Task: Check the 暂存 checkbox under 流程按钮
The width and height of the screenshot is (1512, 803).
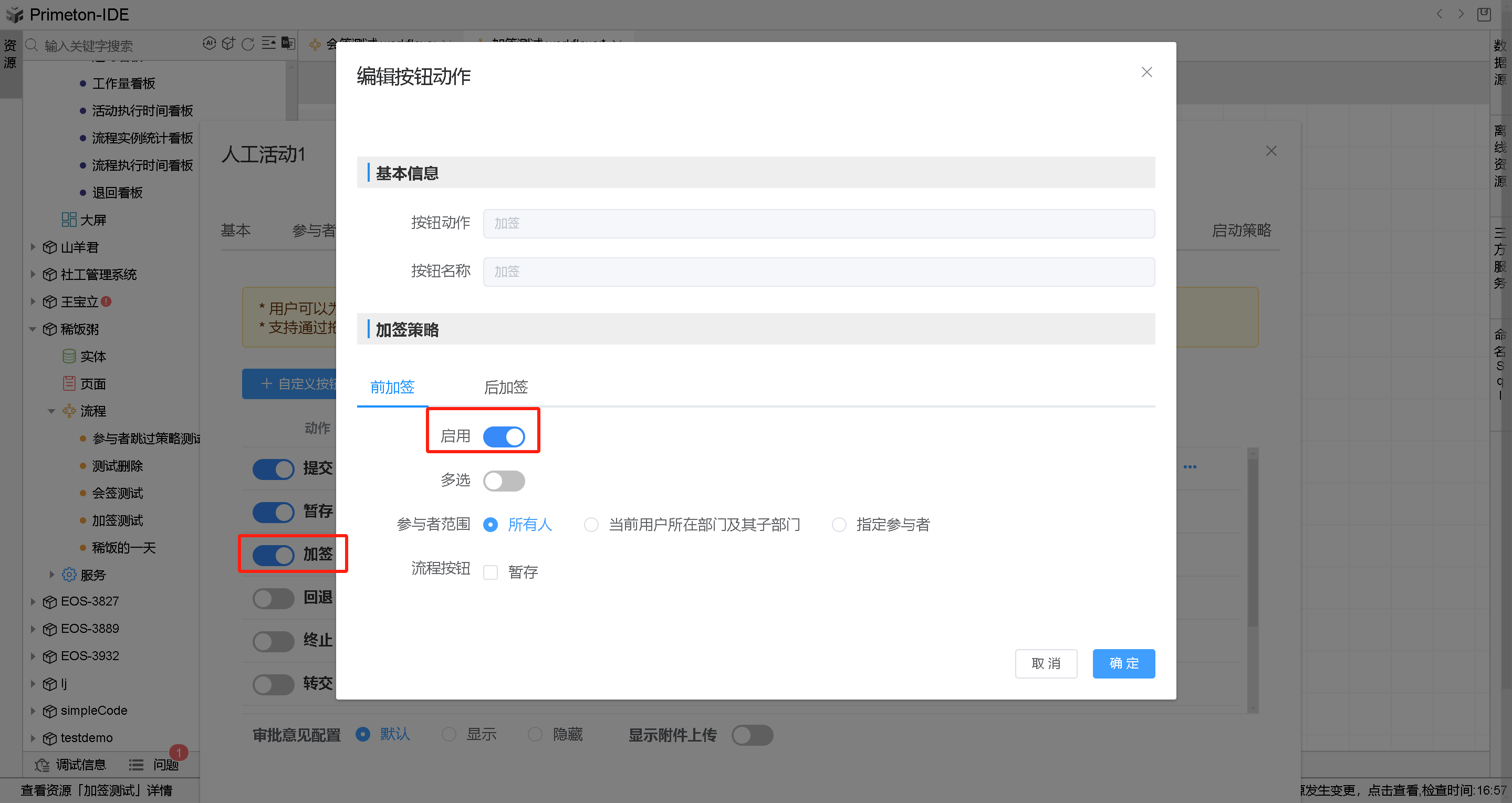Action: (x=490, y=572)
